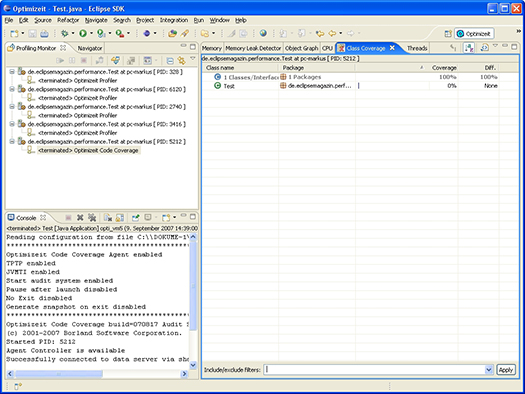
Task: Switch to the CPU tab
Action: tap(327, 48)
